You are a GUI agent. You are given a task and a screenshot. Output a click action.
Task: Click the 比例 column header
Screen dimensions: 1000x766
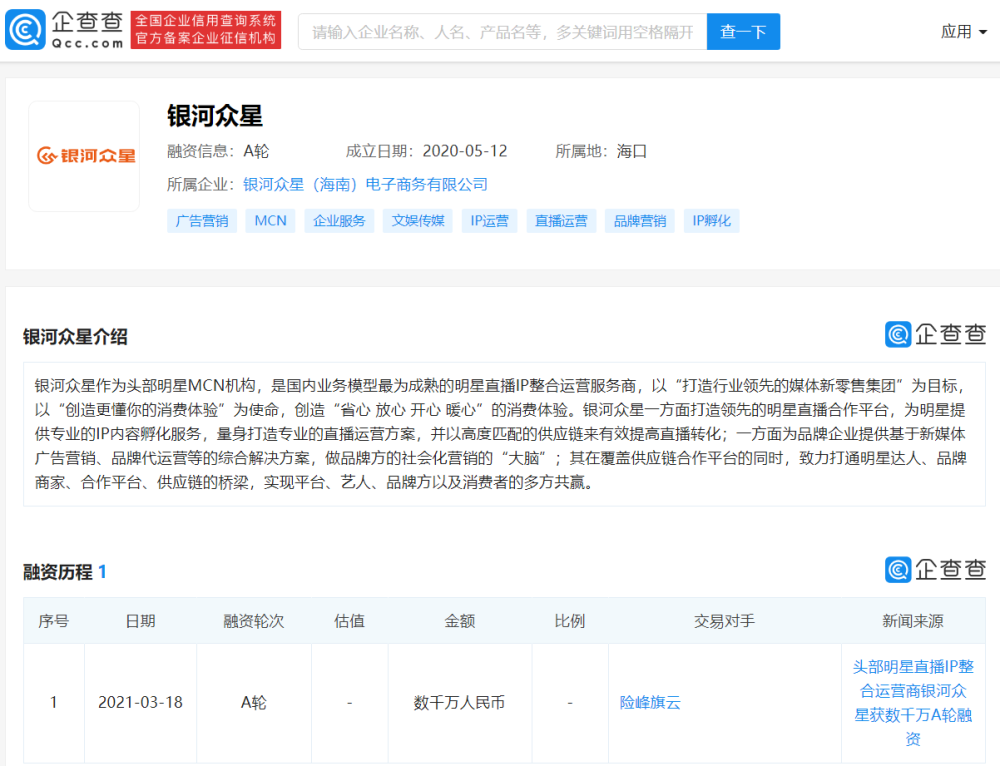click(570, 621)
